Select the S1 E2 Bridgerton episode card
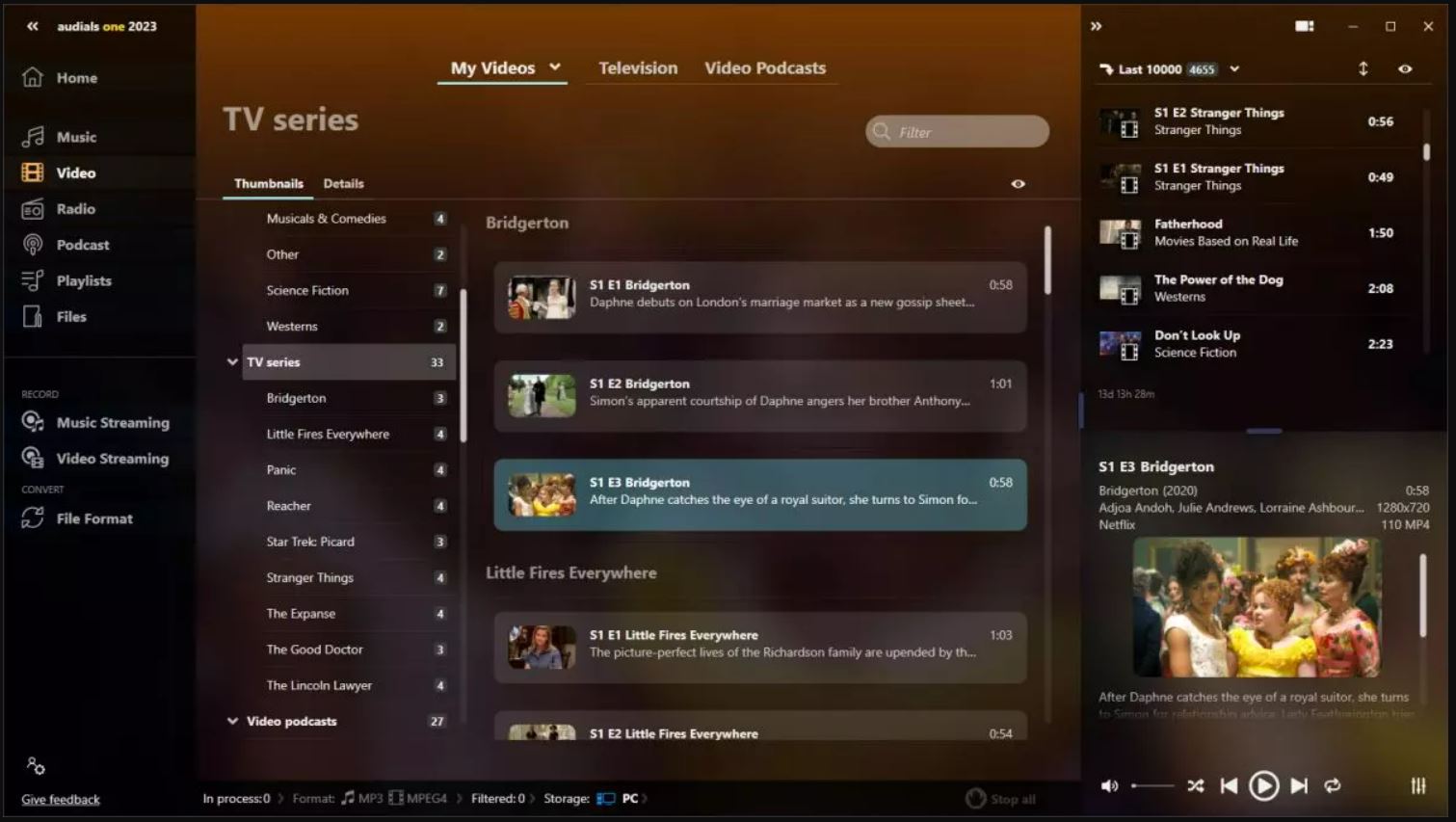This screenshot has height=822, width=1456. [760, 396]
